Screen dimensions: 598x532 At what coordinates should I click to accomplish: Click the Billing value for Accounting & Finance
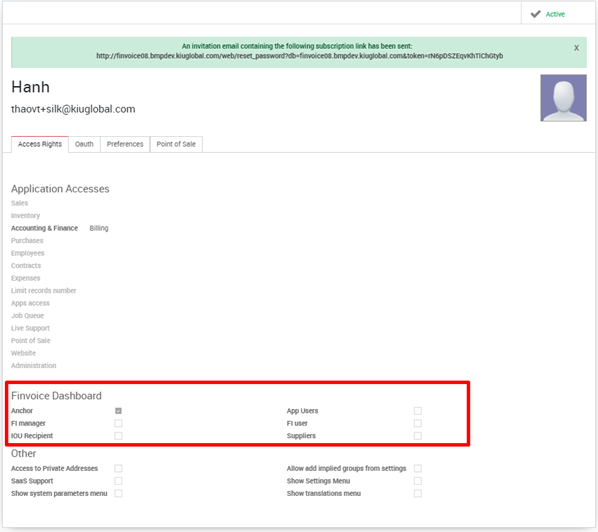click(99, 228)
